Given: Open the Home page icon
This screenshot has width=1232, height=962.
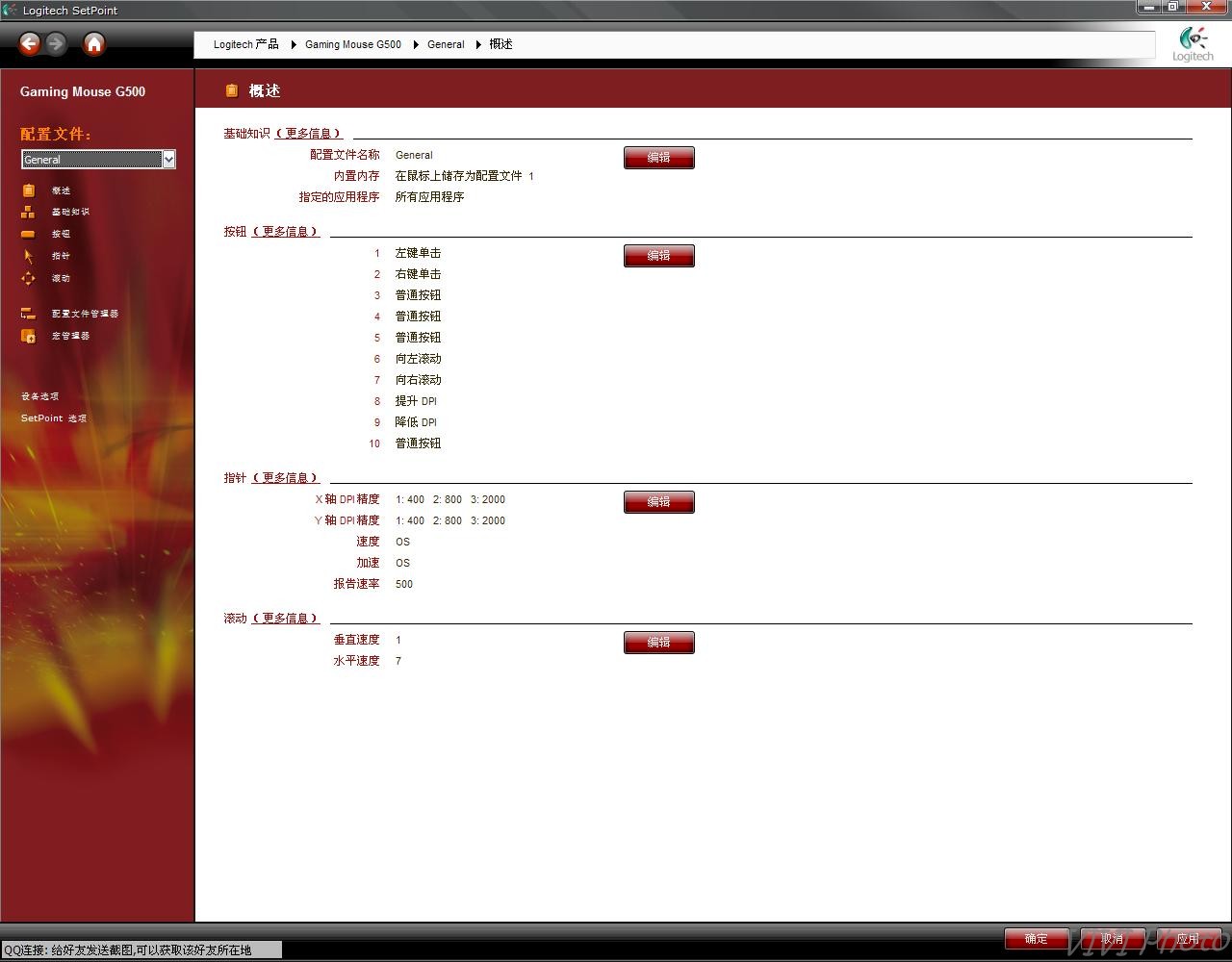Looking at the screenshot, I should tap(94, 43).
